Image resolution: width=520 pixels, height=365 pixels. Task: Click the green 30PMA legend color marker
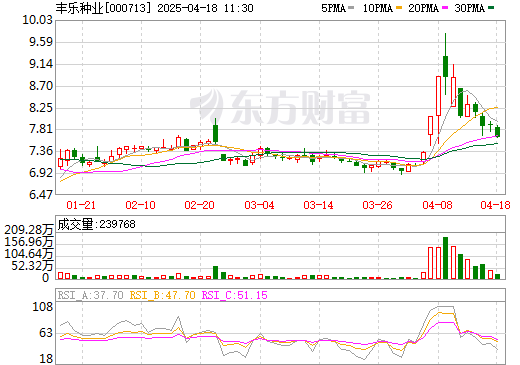(491, 8)
